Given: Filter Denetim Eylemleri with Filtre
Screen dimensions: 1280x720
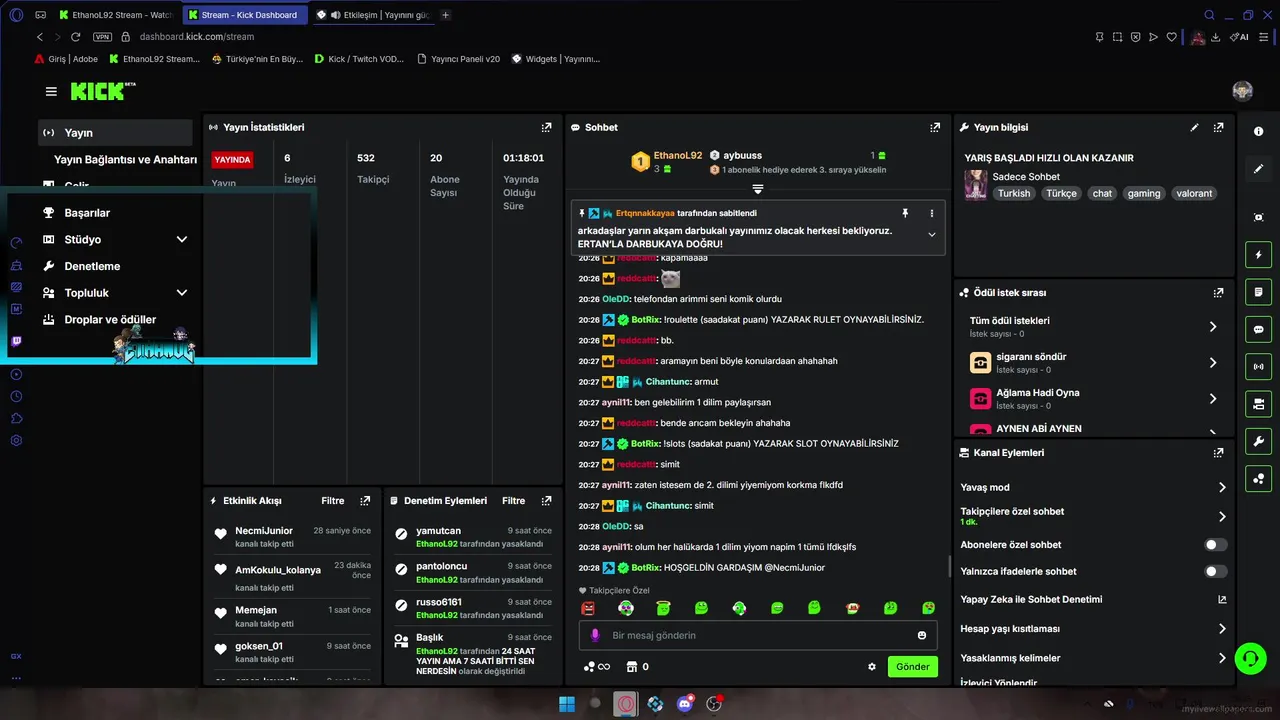Looking at the screenshot, I should pyautogui.click(x=513, y=501).
